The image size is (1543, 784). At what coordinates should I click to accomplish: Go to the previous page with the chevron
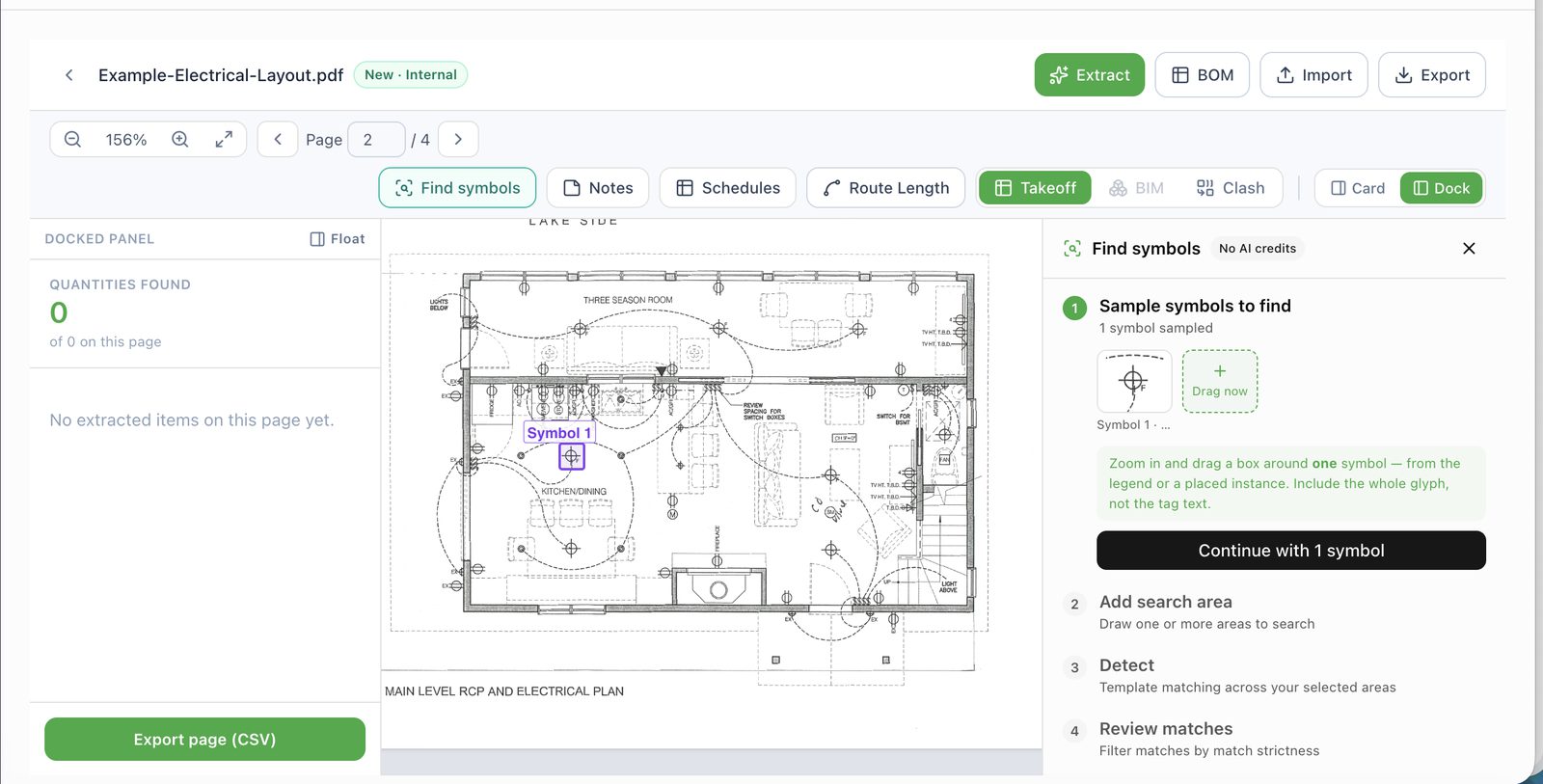pos(278,139)
